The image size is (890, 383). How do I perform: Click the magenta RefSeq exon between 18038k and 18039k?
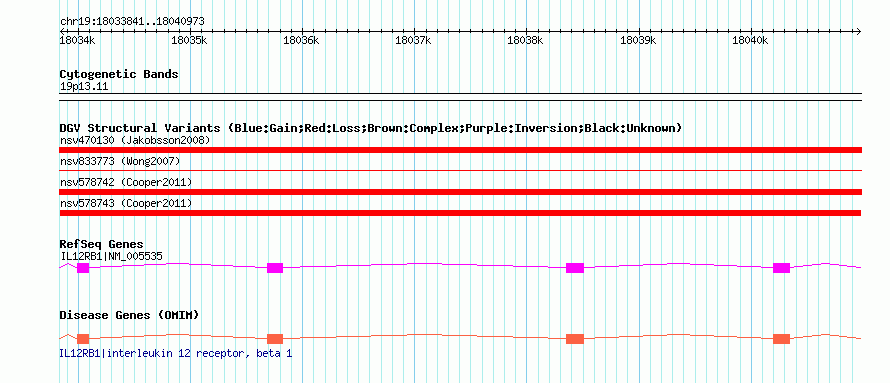click(x=575, y=268)
